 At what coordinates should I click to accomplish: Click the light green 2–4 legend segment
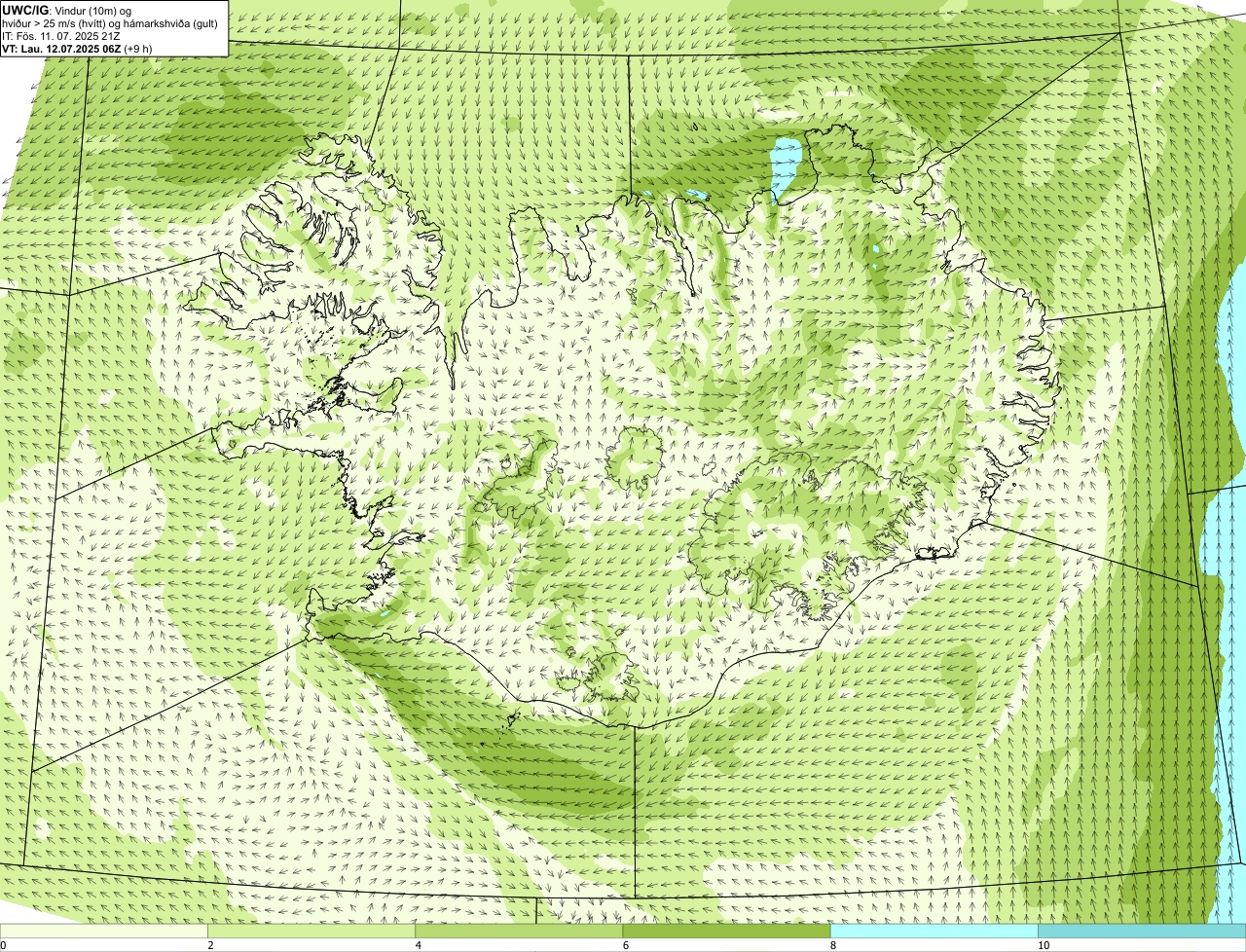[x=311, y=932]
